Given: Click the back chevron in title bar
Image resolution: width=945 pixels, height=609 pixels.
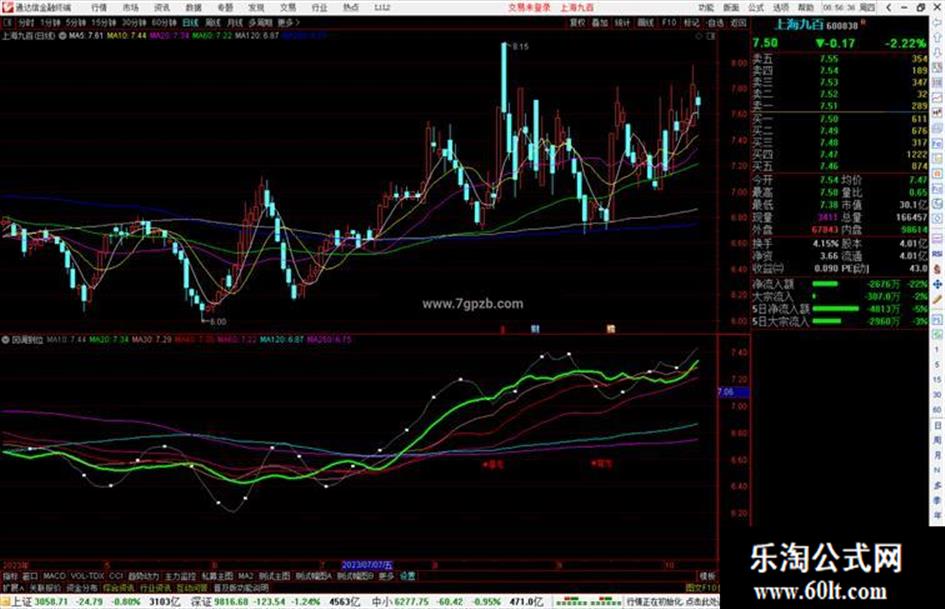Looking at the screenshot, I should pyautogui.click(x=889, y=8).
